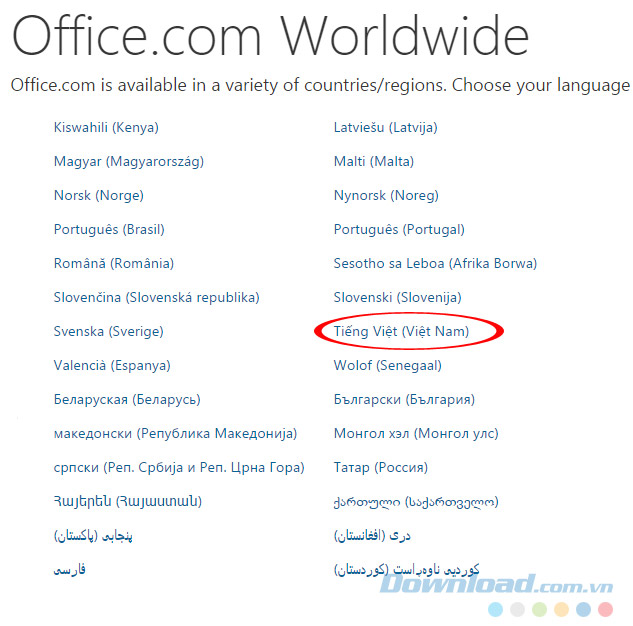Choose Română (România) language
Viewport: 633px width, 626px height.
point(114,263)
